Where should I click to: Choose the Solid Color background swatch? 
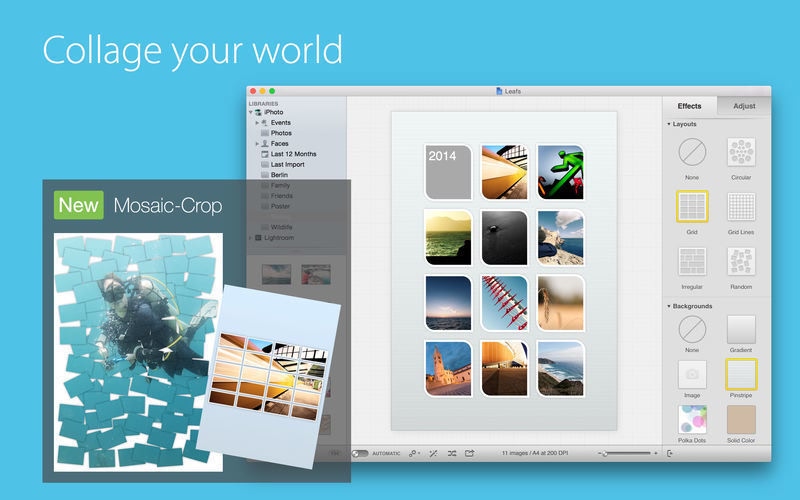coord(741,420)
